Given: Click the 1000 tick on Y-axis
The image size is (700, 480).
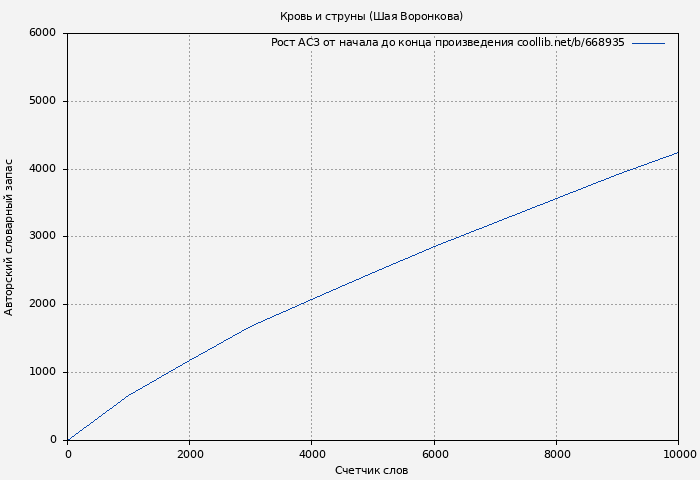Looking at the screenshot, I should pos(42,373).
